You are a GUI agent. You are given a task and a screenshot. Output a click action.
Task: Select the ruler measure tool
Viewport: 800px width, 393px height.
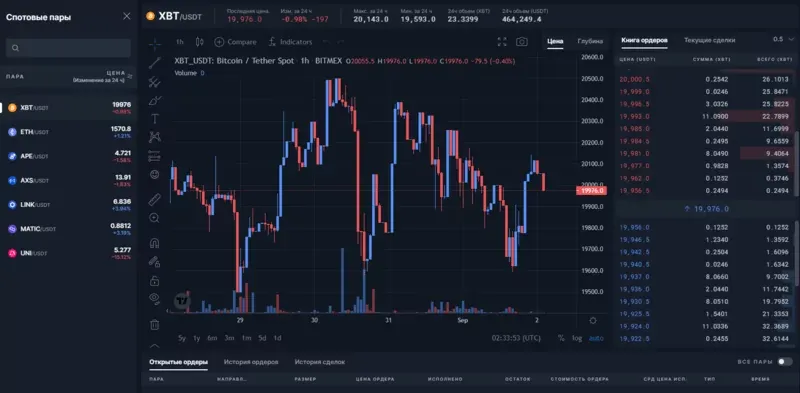[x=155, y=199]
